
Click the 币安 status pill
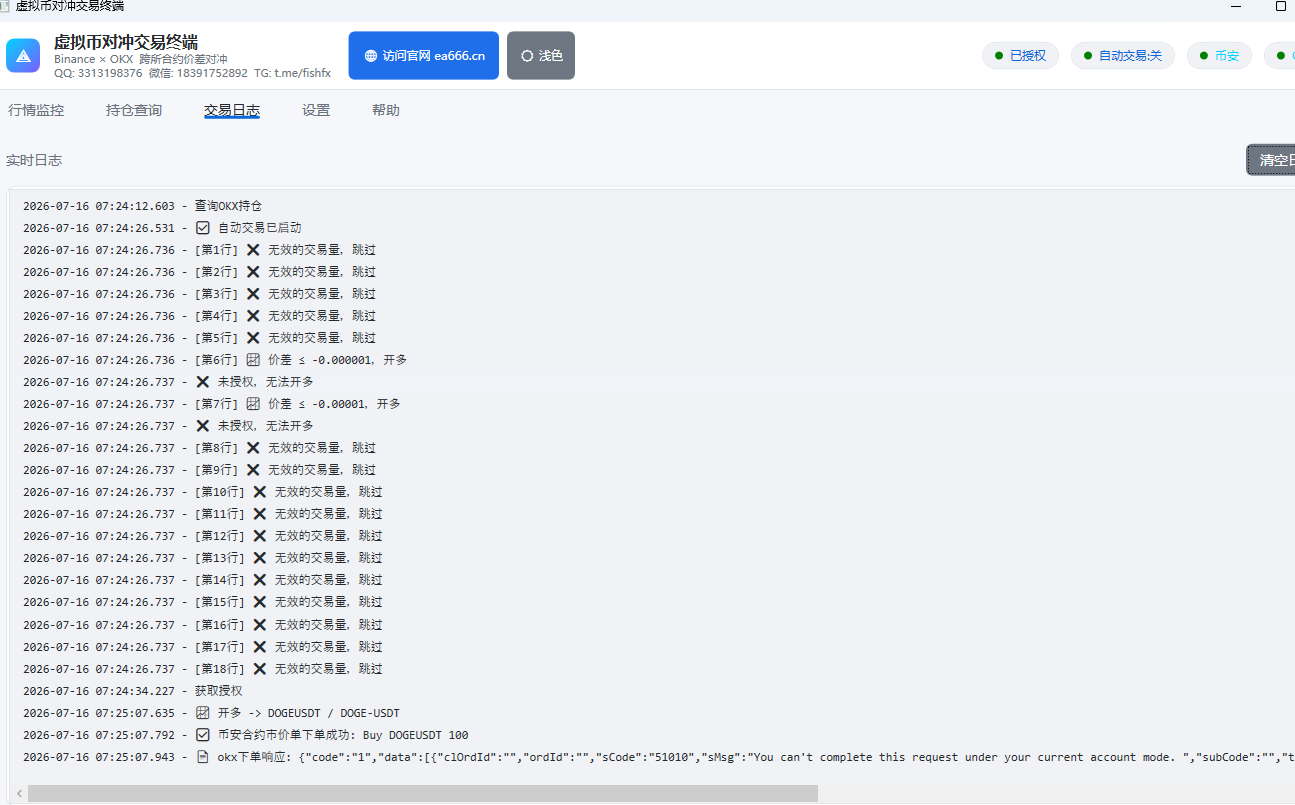coord(1219,55)
